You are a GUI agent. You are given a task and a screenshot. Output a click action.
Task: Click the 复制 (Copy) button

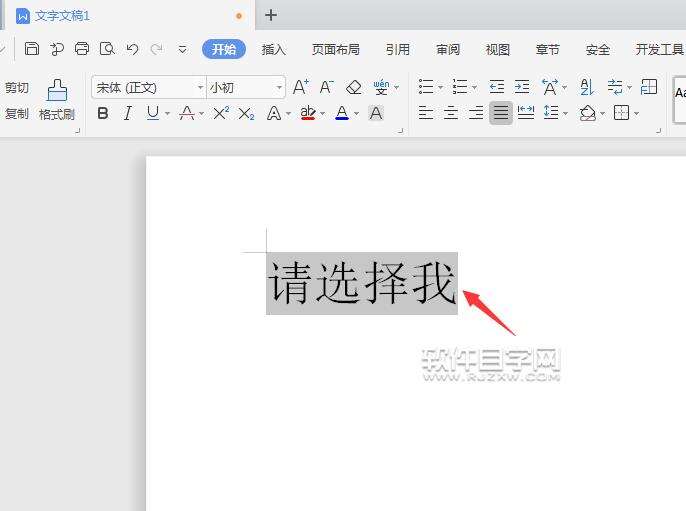click(17, 114)
